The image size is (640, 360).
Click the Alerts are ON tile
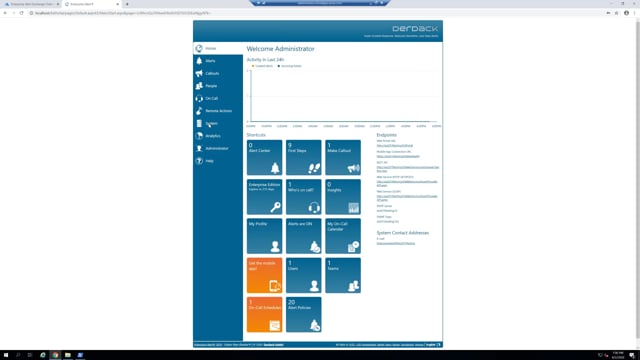(x=303, y=236)
